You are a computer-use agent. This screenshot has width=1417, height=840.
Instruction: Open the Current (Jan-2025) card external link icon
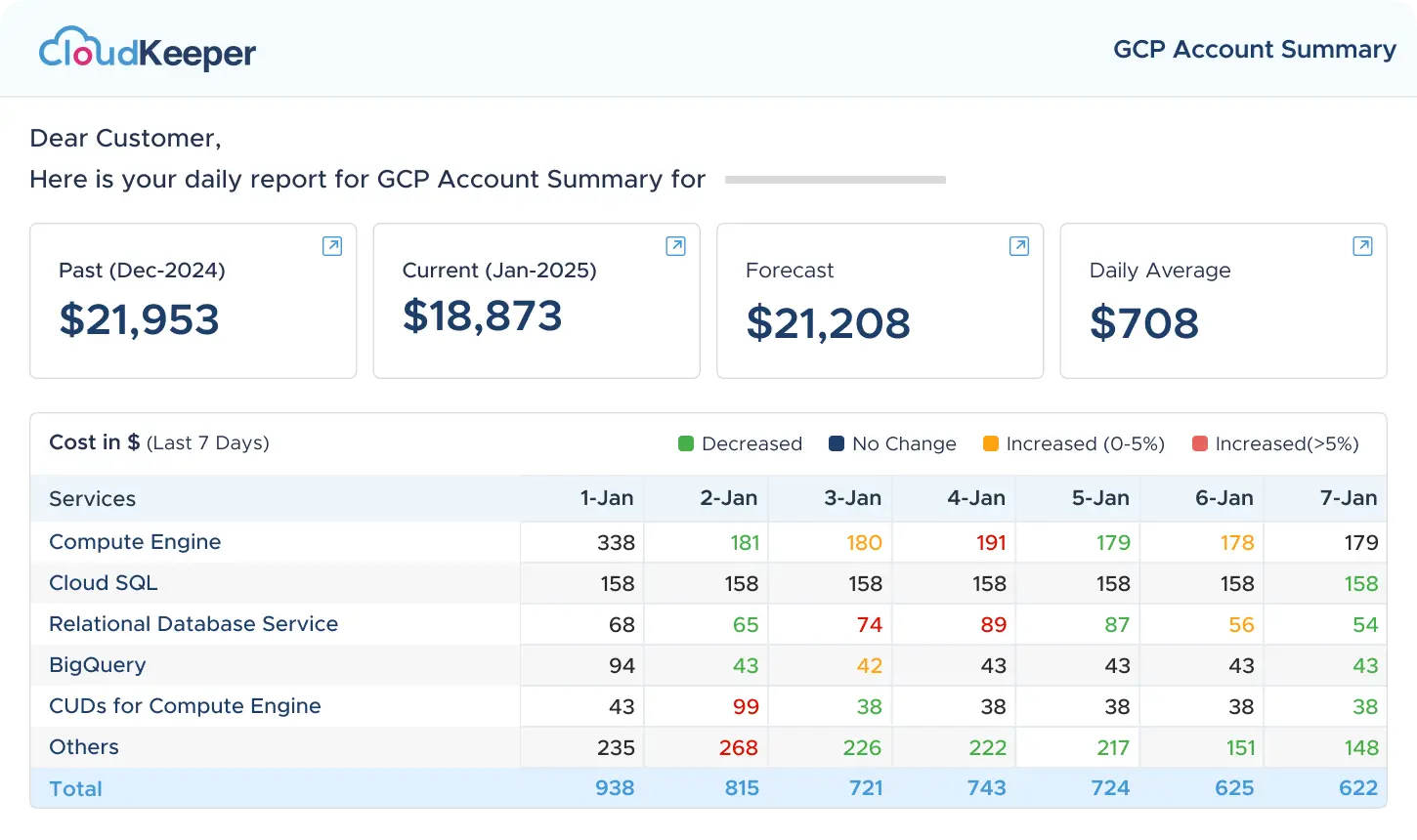pyautogui.click(x=675, y=246)
